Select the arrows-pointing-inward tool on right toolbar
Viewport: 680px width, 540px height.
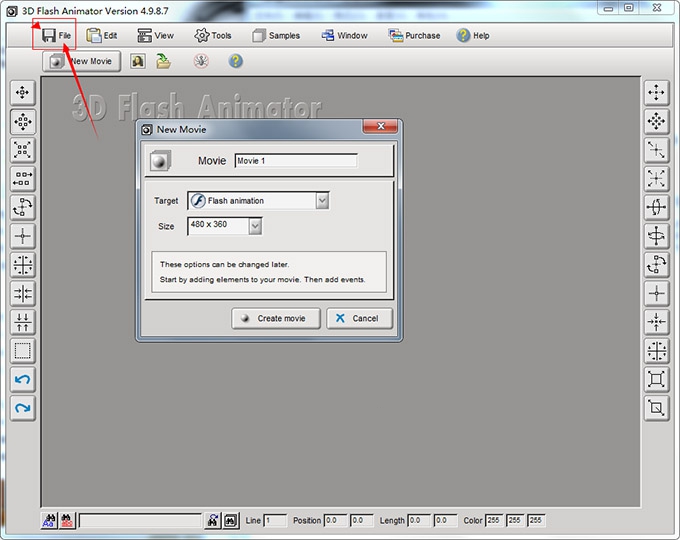tap(656, 322)
